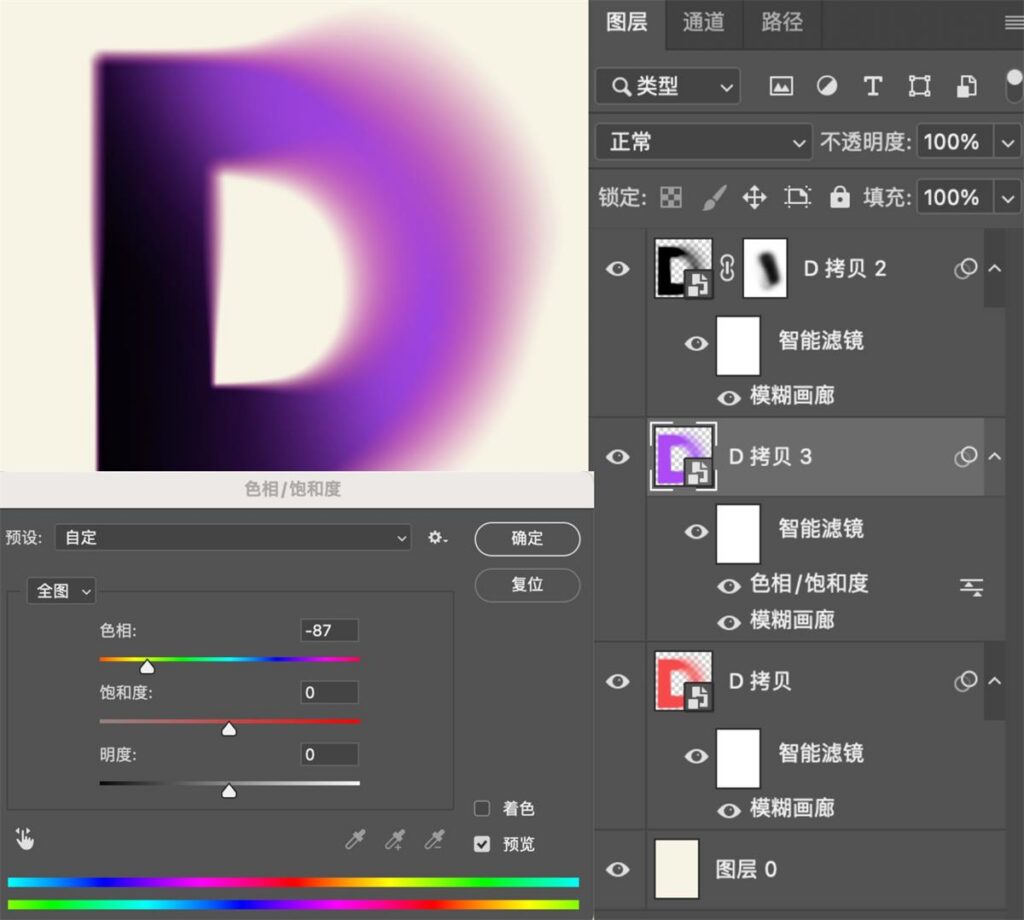
Task: Open the 填充 fill slider arrow
Action: pyautogui.click(x=1008, y=197)
